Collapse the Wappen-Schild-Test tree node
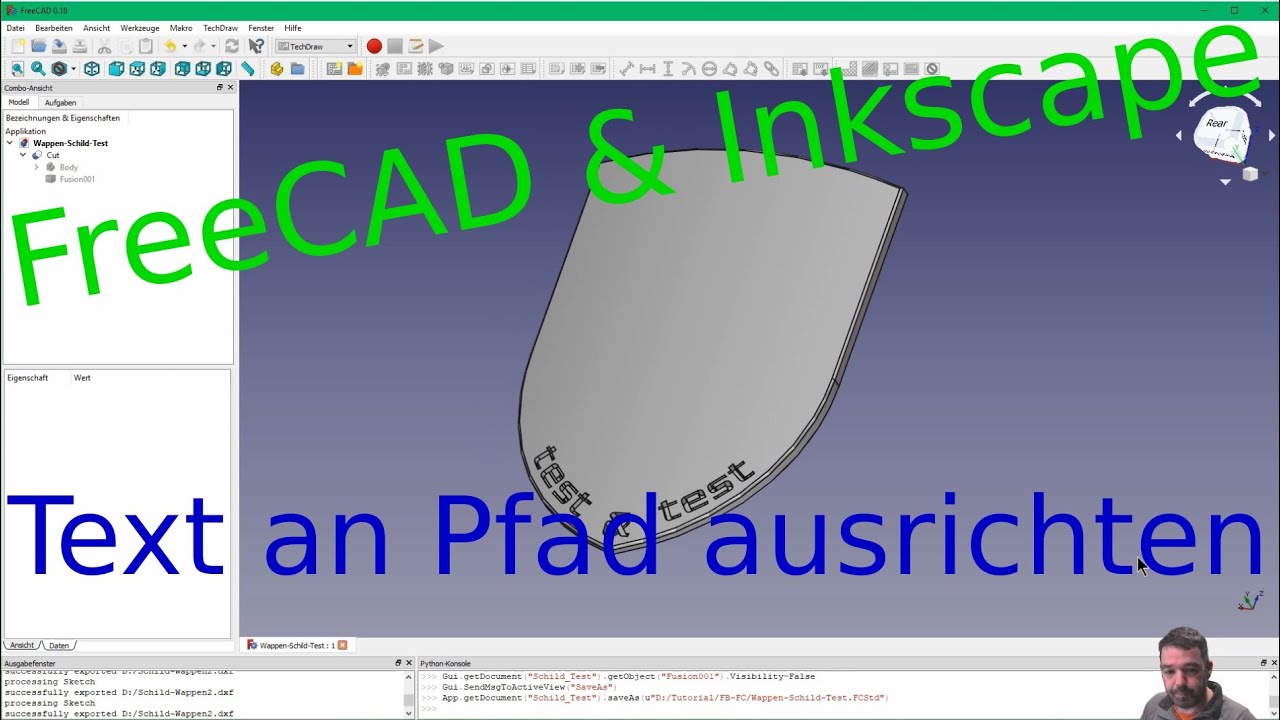The image size is (1280, 720). (x=10, y=143)
